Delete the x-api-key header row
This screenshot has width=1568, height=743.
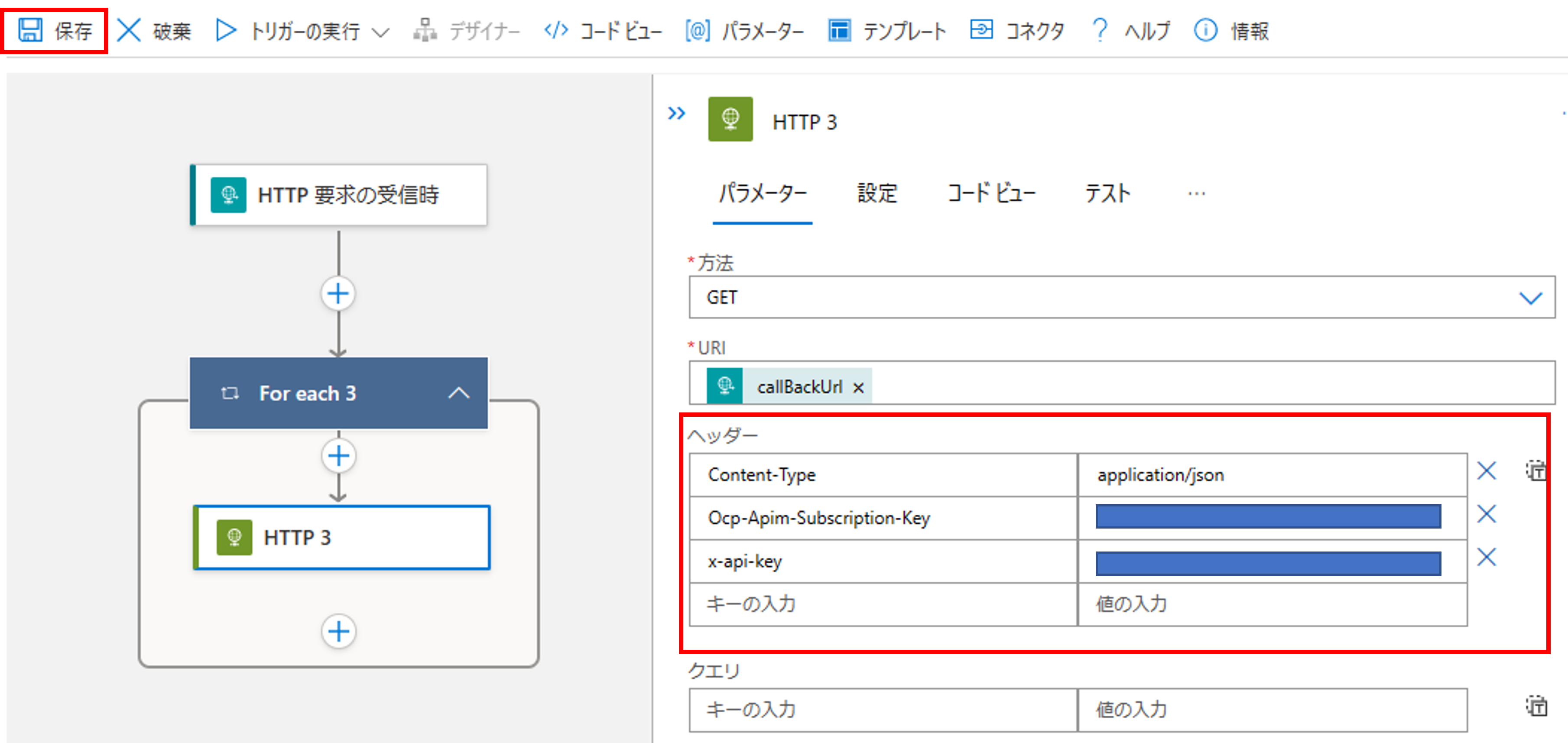tap(1487, 558)
